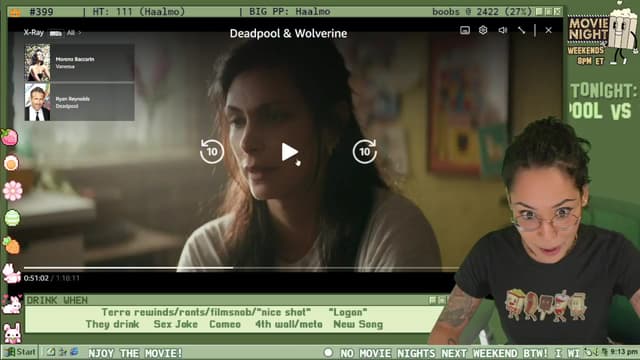The image size is (640, 360).
Task: Minimize the top overlay window
Action: click(539, 11)
